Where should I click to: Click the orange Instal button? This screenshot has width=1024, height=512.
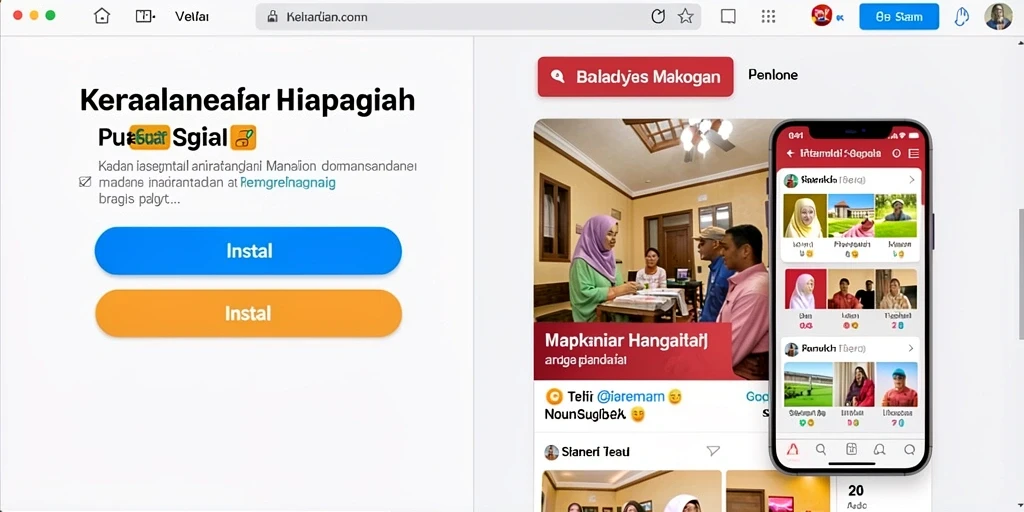pos(248,313)
